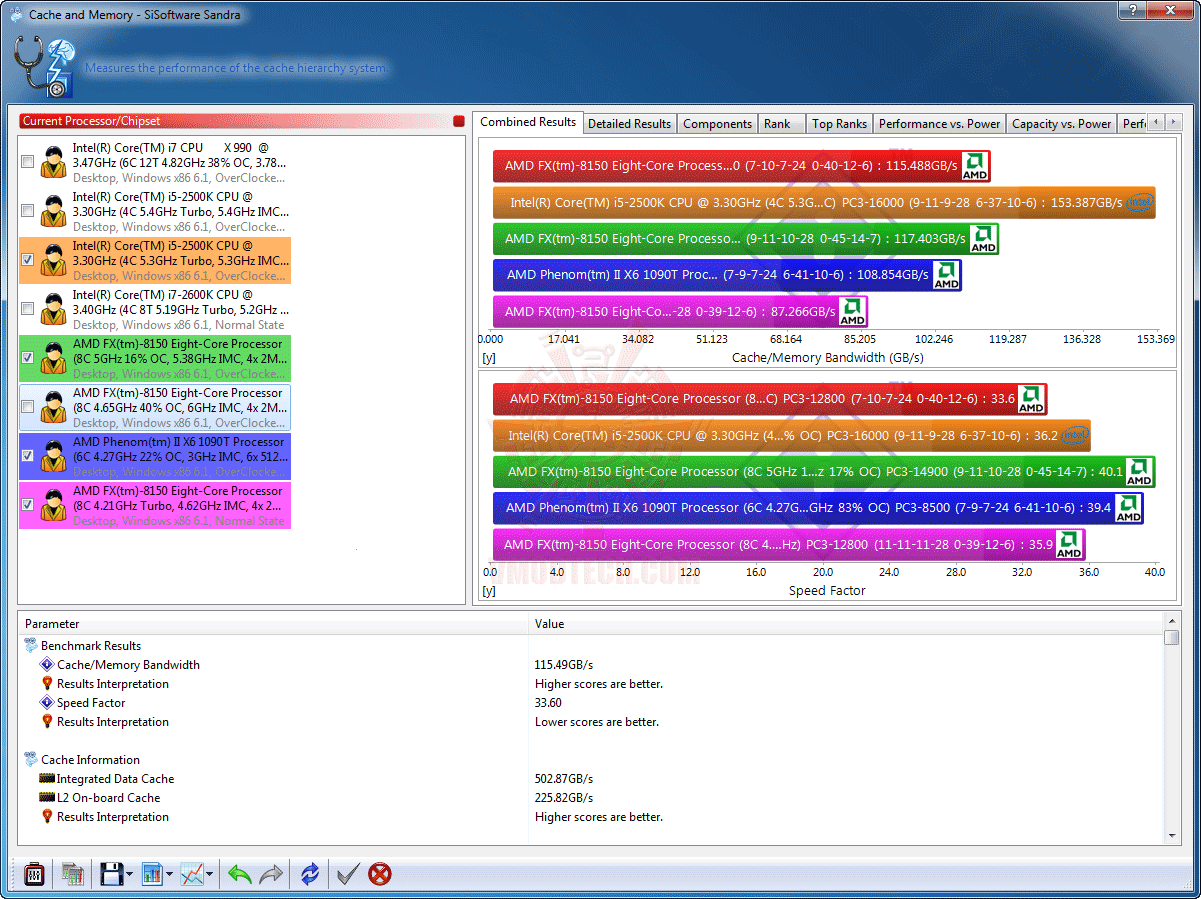Viewport: 1201px width, 899px height.
Task: Click the green back arrow icon
Action: pyautogui.click(x=239, y=874)
